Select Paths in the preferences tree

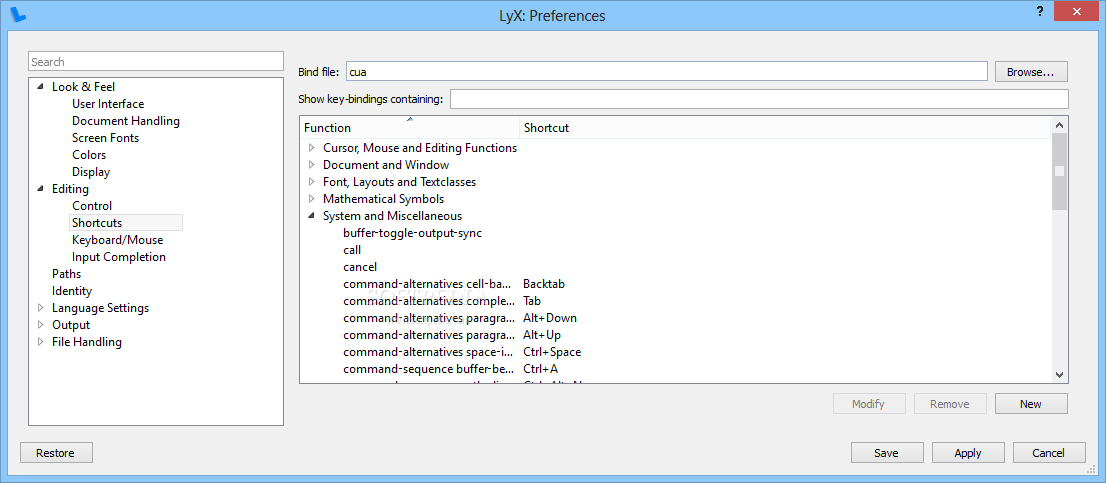pyautogui.click(x=66, y=274)
